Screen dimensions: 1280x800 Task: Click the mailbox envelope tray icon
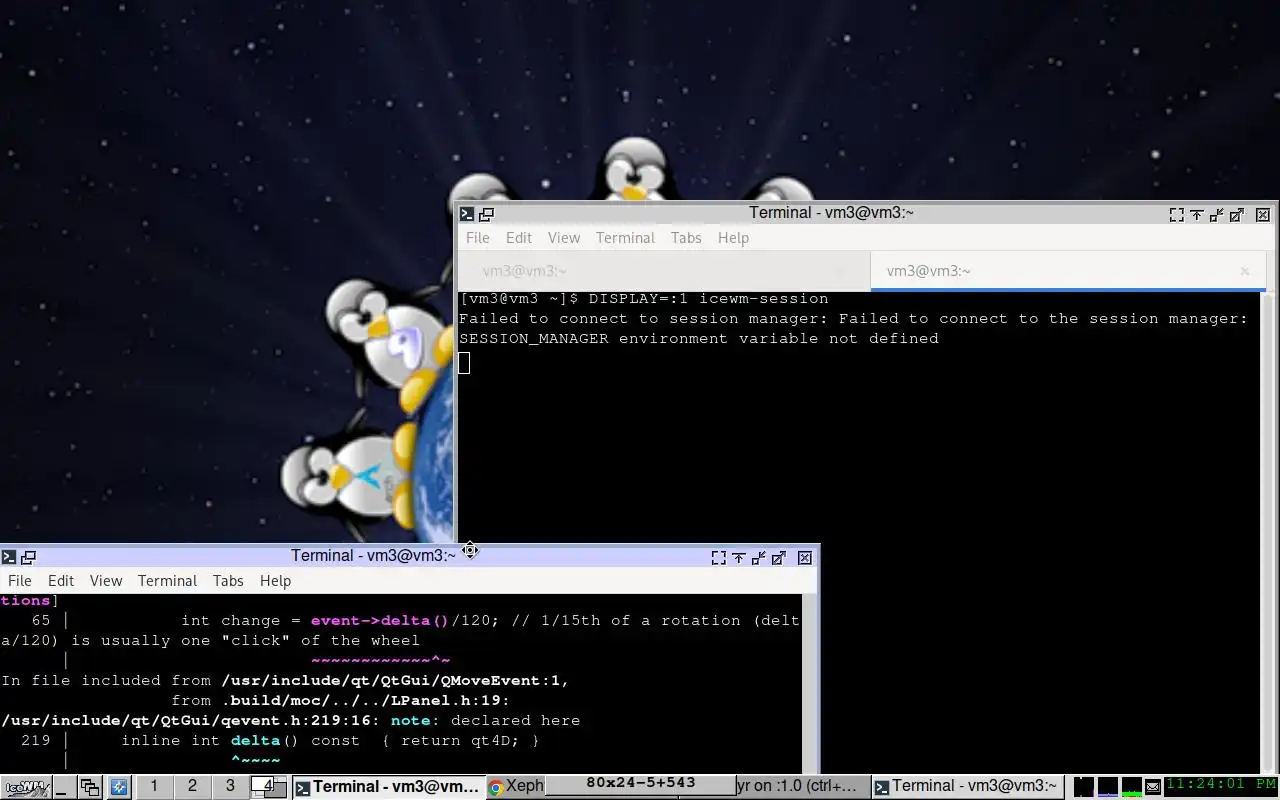click(x=1153, y=787)
